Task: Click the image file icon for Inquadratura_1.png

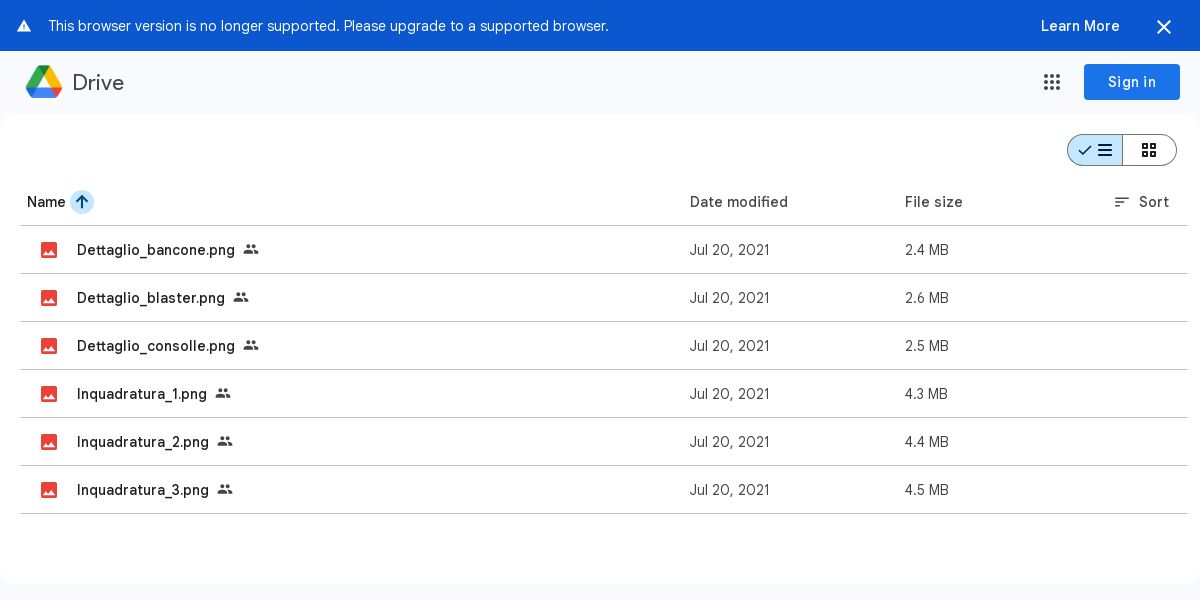Action: (x=49, y=394)
